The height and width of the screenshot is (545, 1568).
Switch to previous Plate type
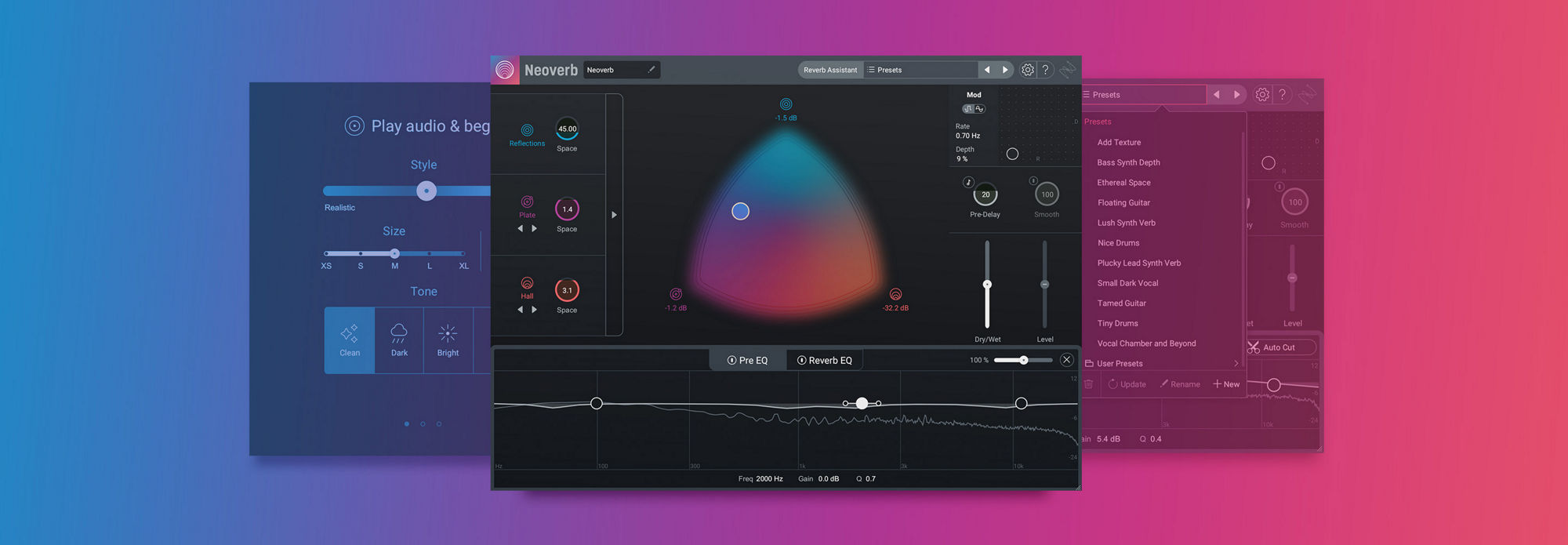pyautogui.click(x=520, y=228)
